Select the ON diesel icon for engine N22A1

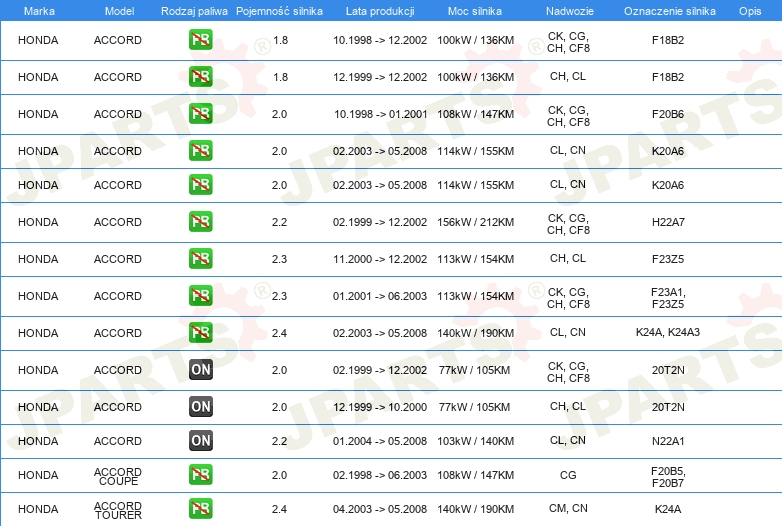[200, 441]
